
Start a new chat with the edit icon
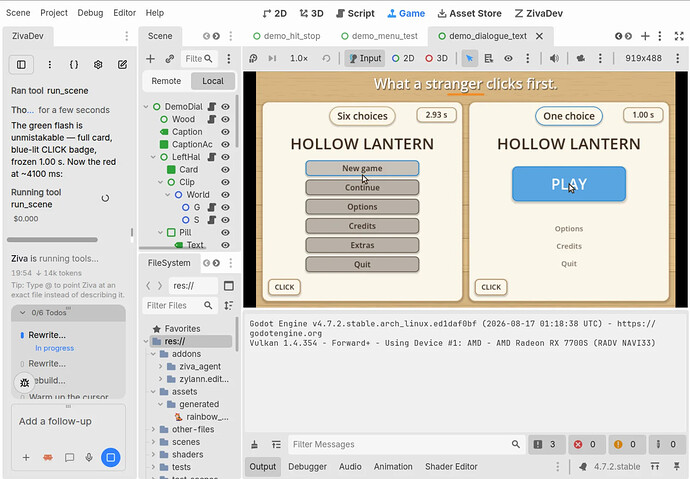(122, 65)
